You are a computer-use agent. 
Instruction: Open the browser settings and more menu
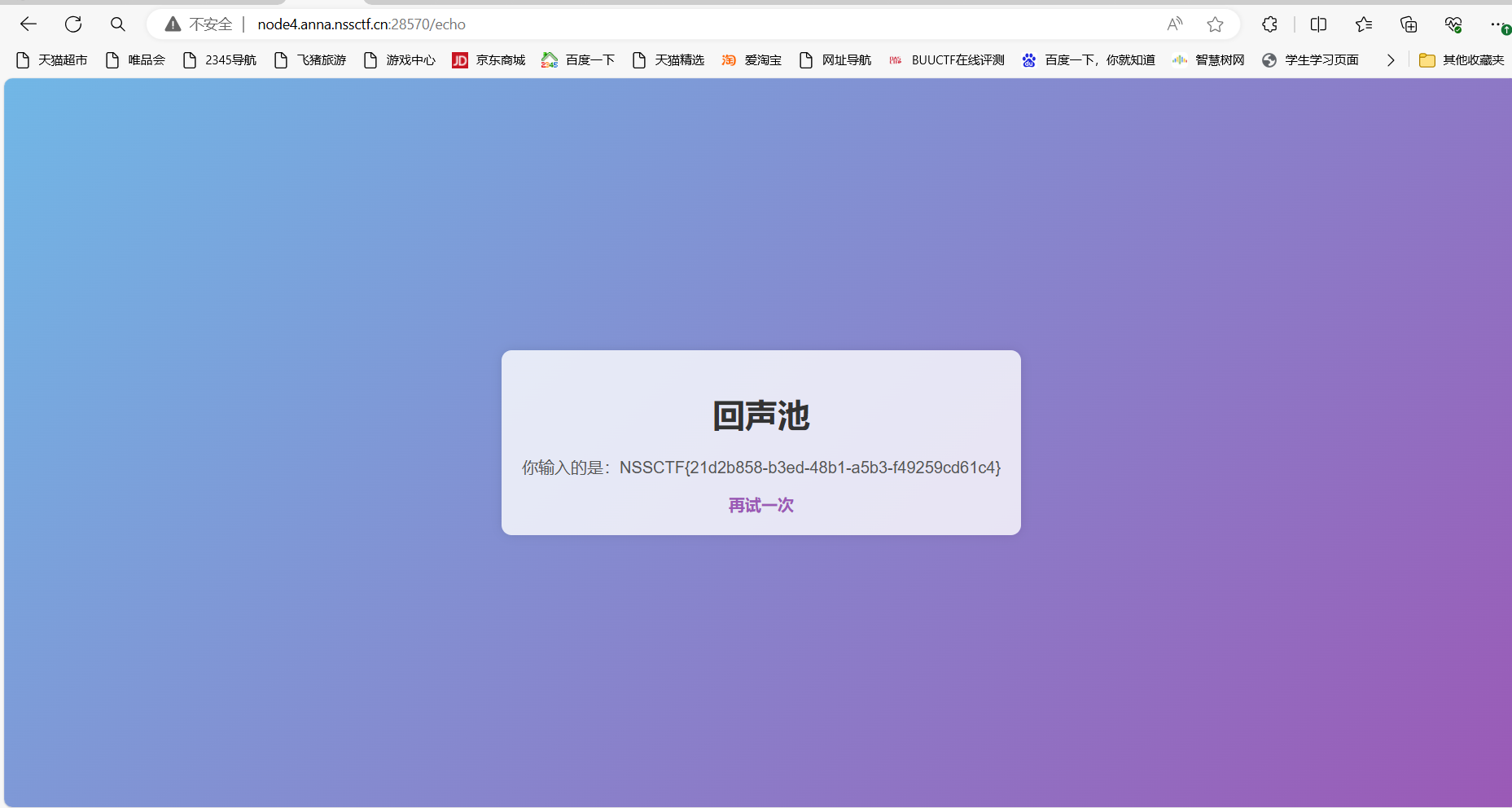1499,24
